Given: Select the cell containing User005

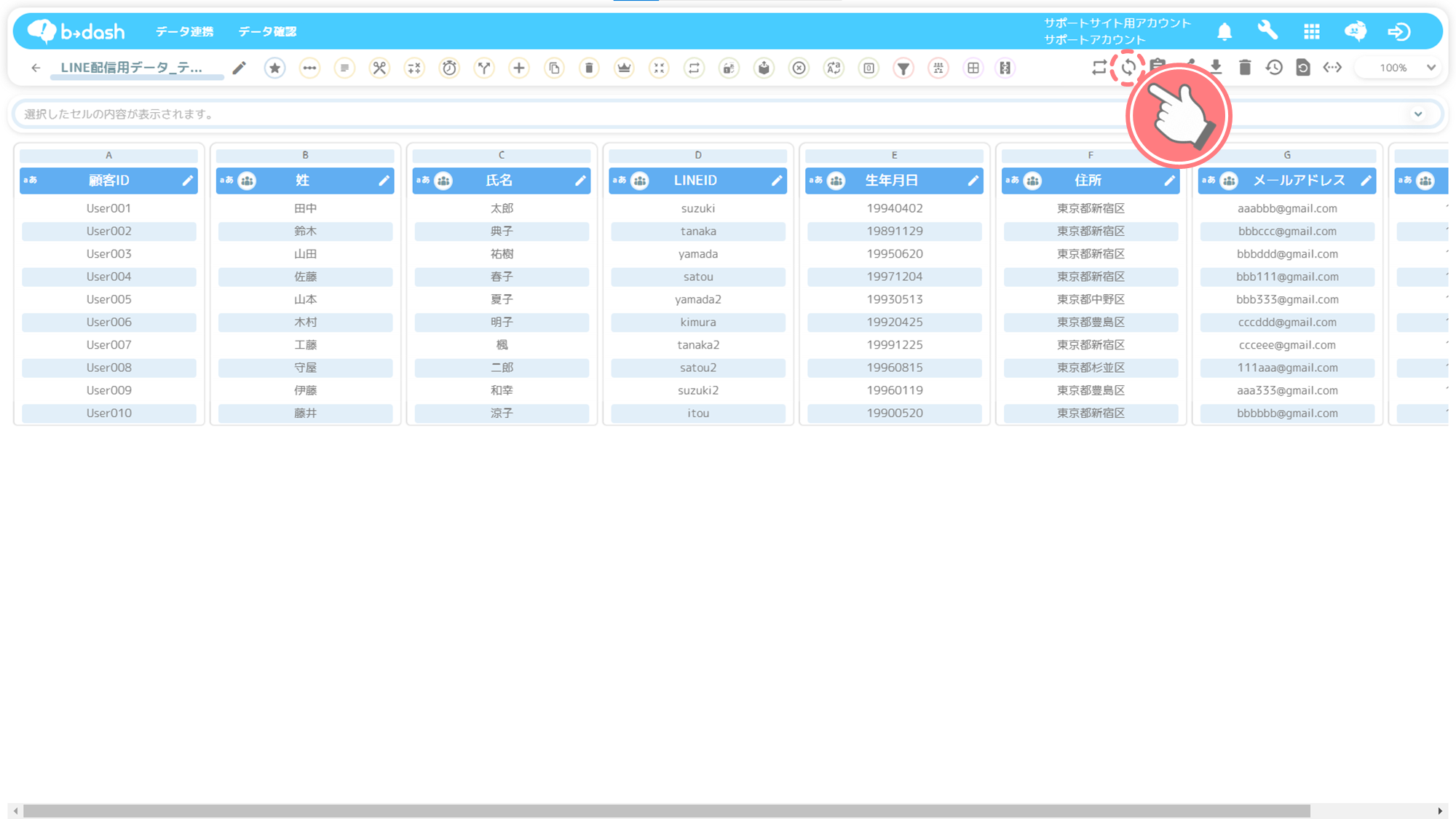Looking at the screenshot, I should click(x=108, y=299).
